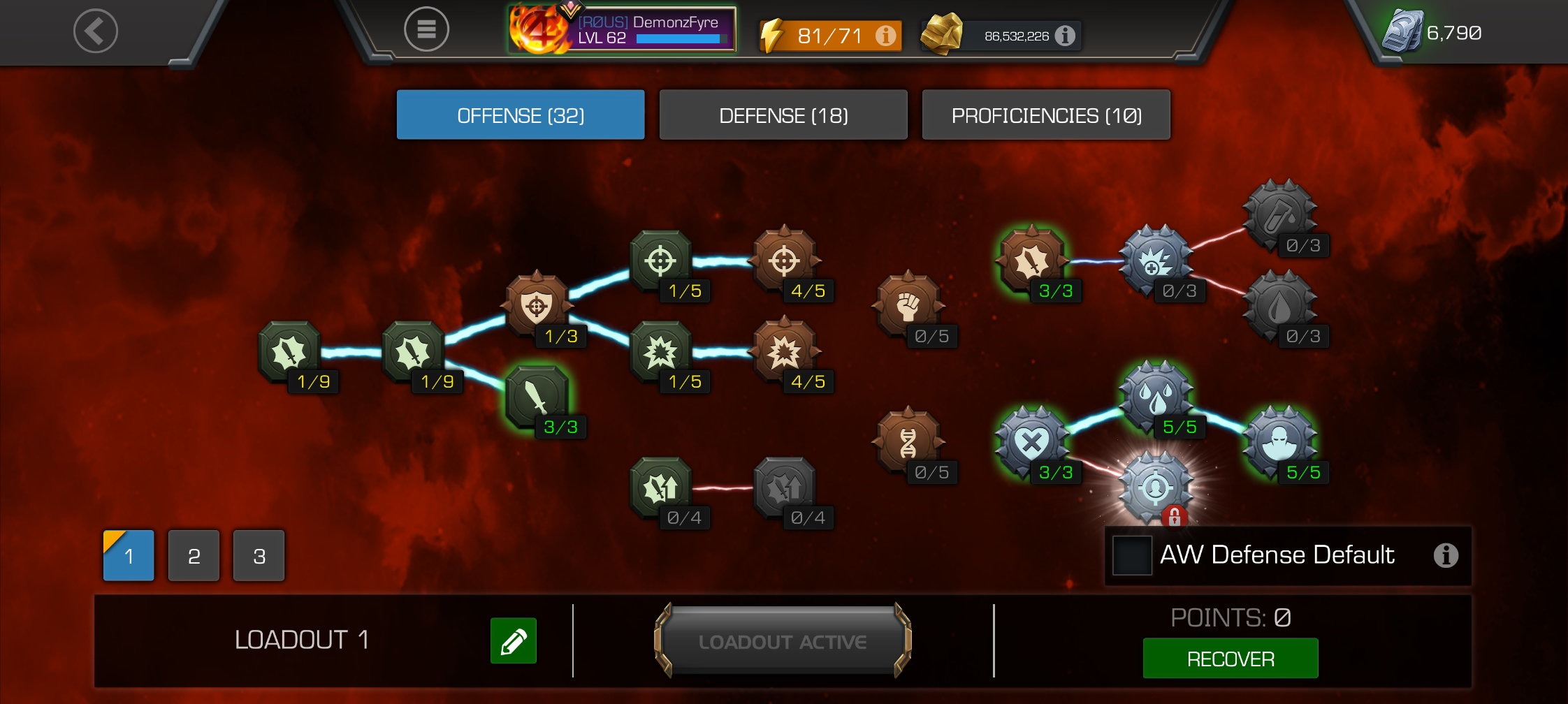Select the sword mastery node 3/3
The width and height of the screenshot is (1568, 704).
point(537,396)
